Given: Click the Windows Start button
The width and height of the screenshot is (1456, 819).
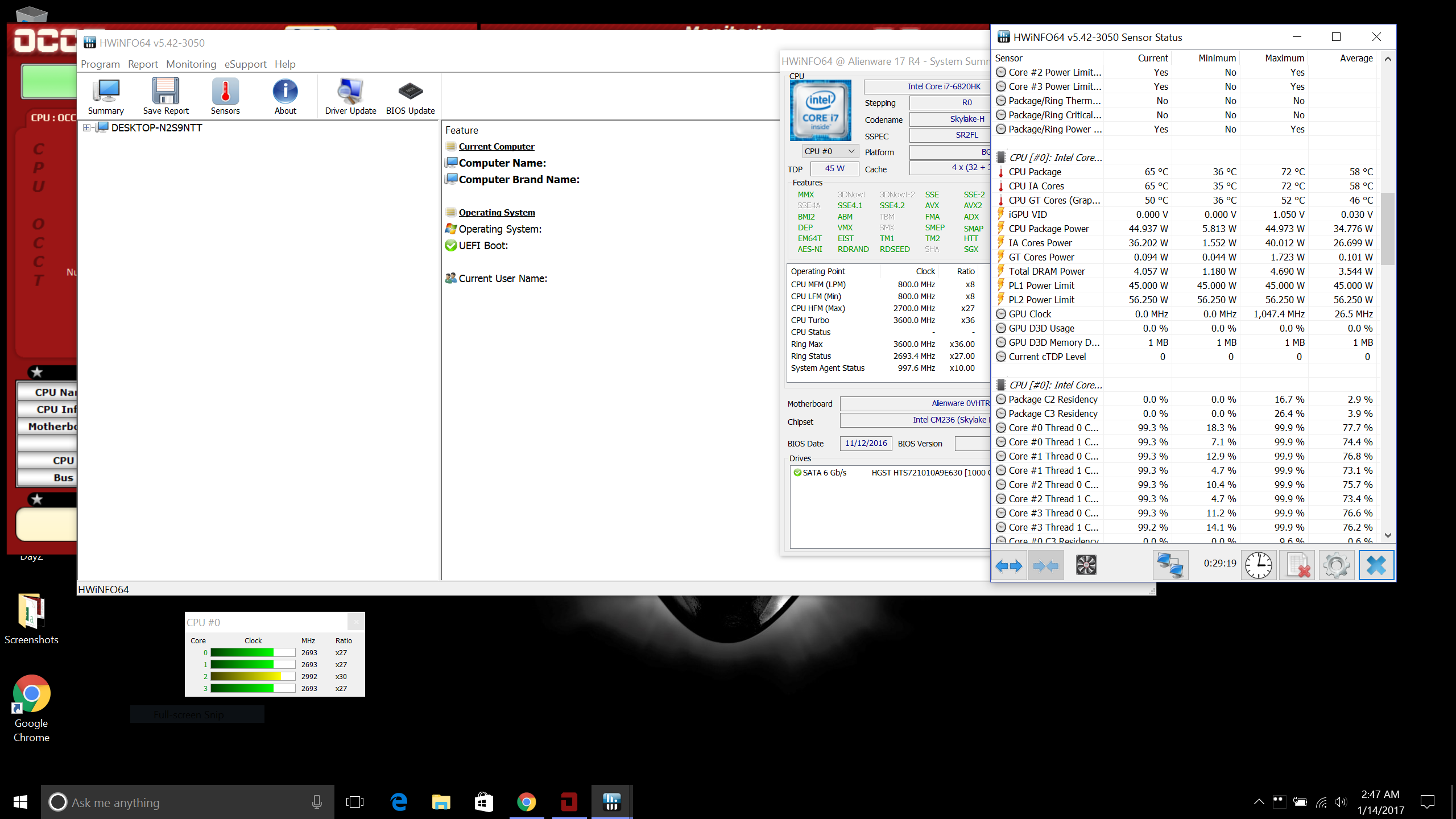Looking at the screenshot, I should 20,802.
